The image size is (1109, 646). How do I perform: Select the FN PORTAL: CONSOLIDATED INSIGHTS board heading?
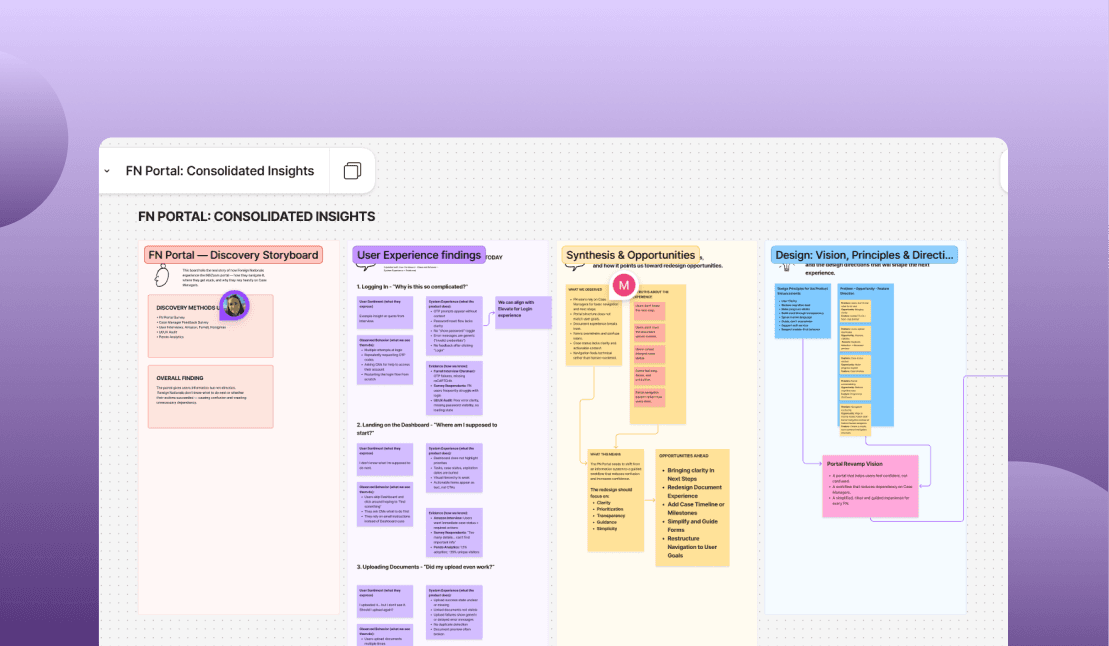point(256,217)
